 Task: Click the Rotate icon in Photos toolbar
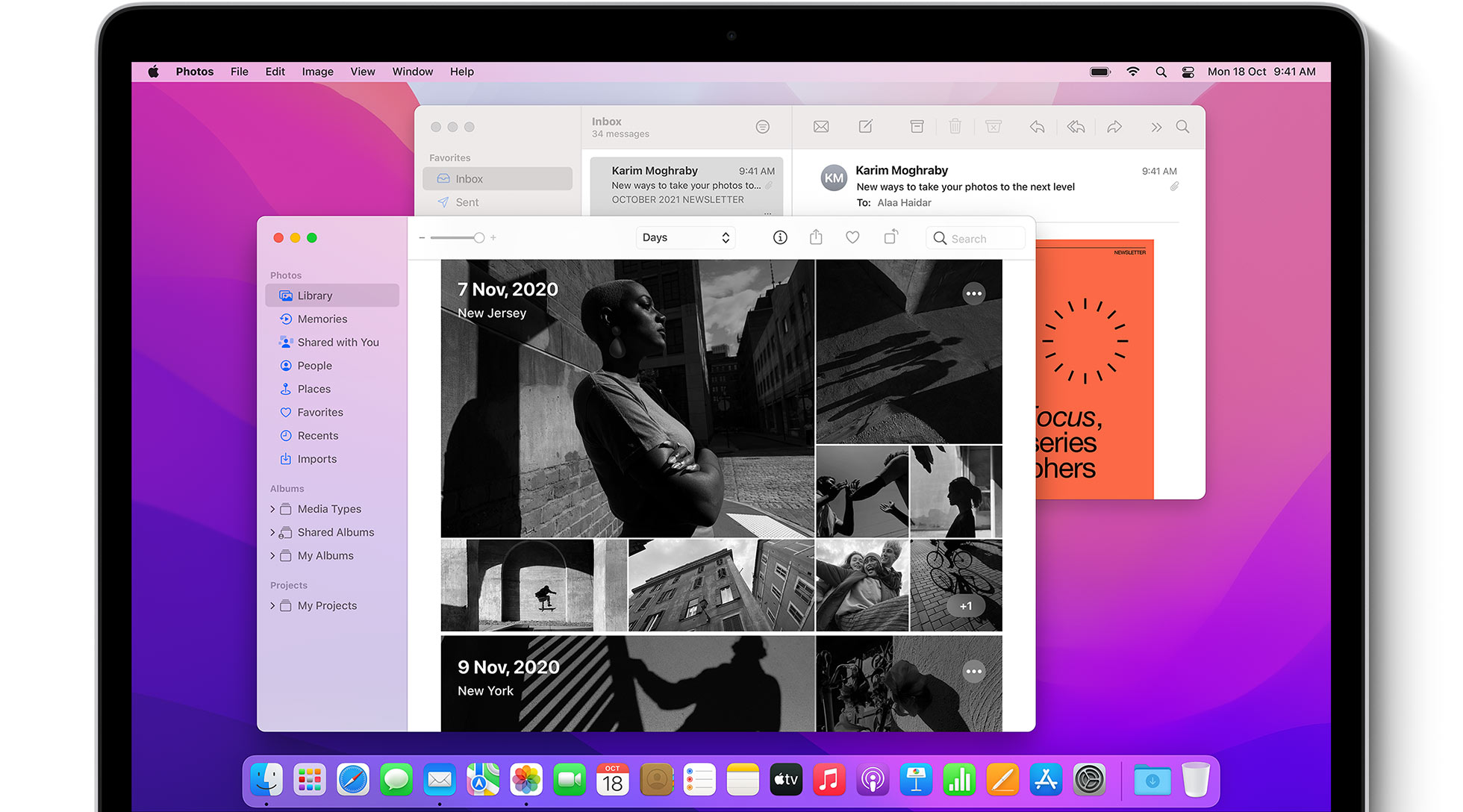coord(890,237)
